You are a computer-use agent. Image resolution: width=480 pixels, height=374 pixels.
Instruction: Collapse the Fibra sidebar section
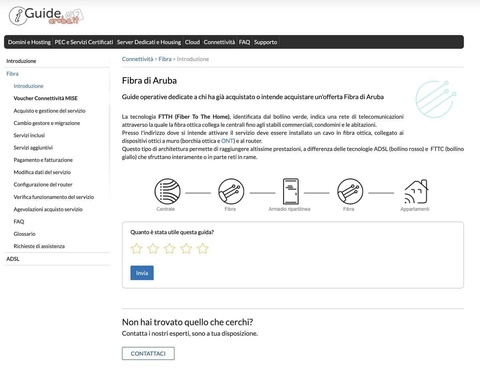(12, 74)
